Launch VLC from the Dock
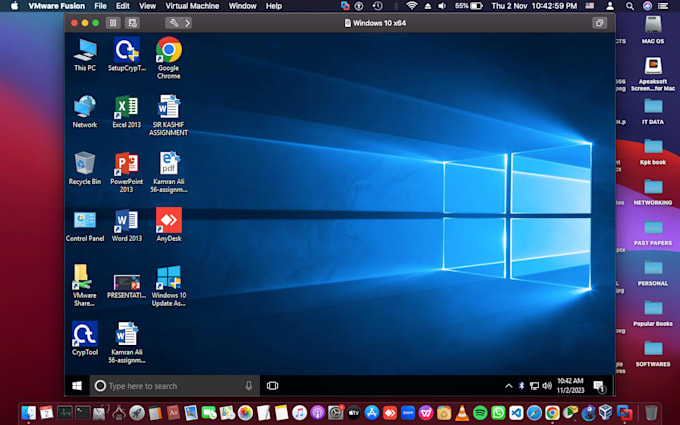The width and height of the screenshot is (680, 425). 462,413
